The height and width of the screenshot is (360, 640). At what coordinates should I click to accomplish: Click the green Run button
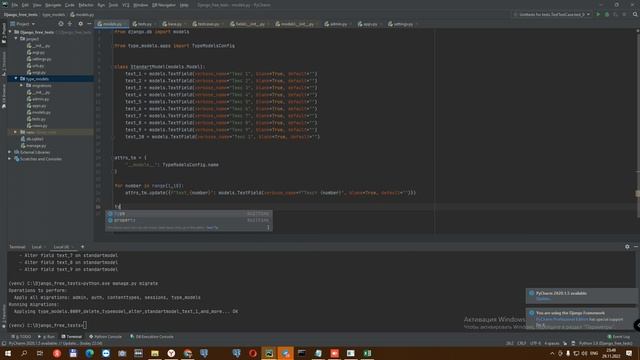(x=598, y=14)
